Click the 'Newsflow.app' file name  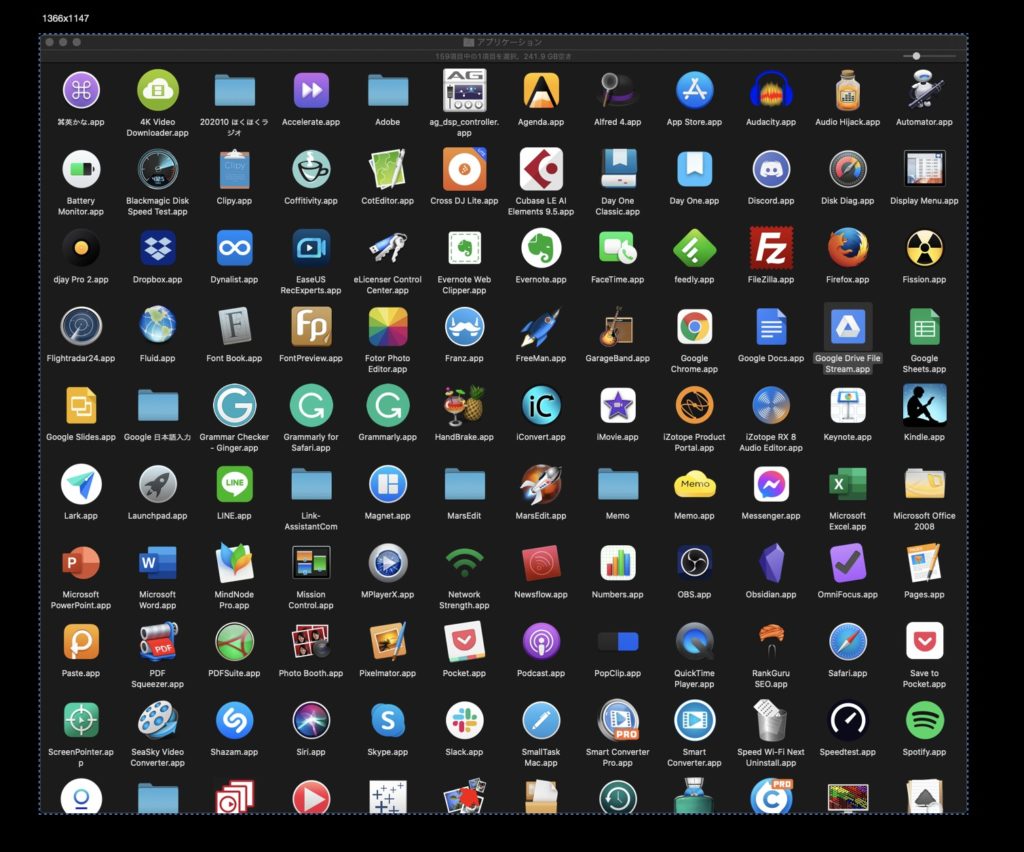(x=541, y=595)
